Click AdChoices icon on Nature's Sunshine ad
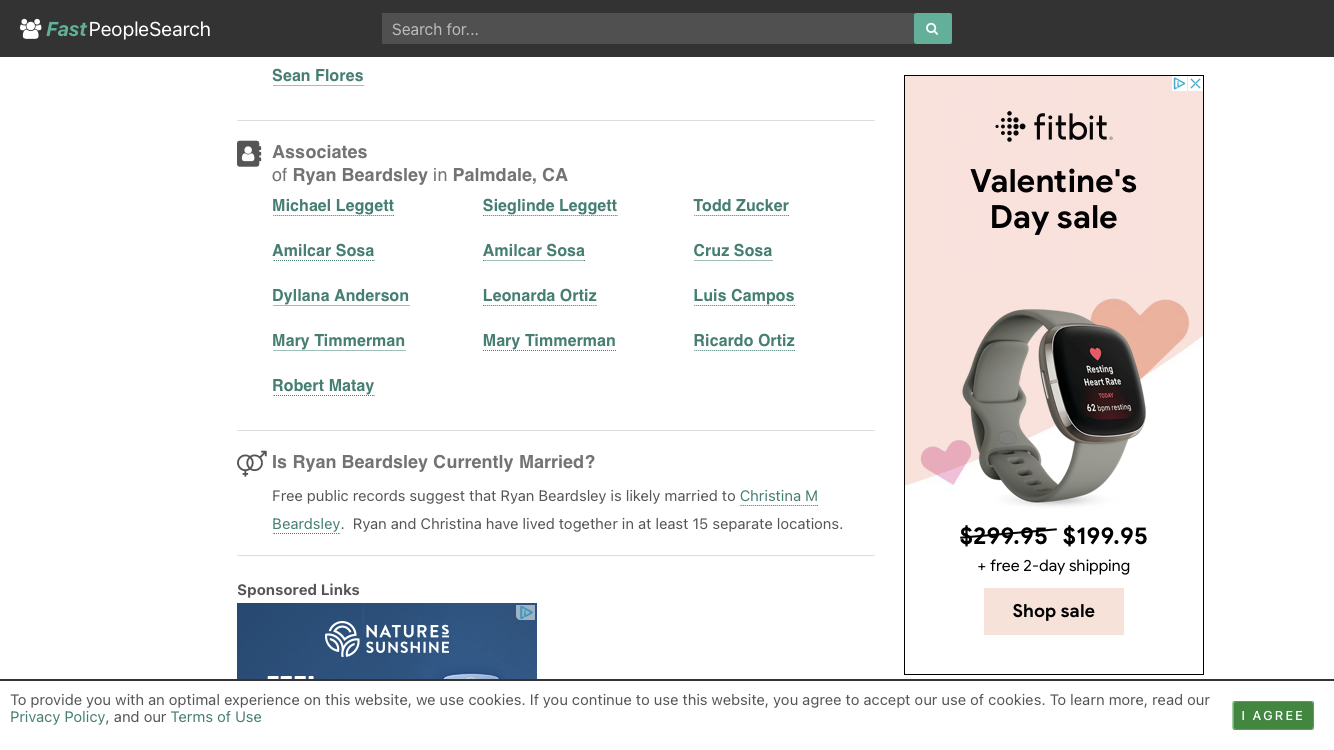1334x750 pixels. [526, 612]
